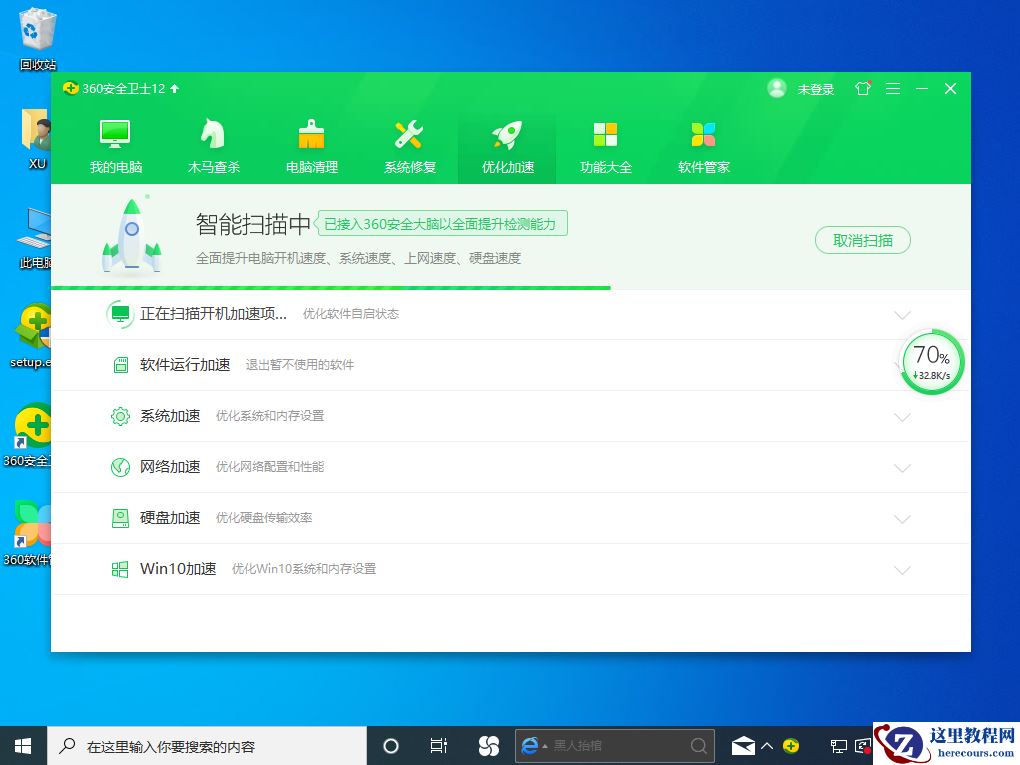The width and height of the screenshot is (1020, 765).
Task: Open the t-shirt skin changer icon
Action: pos(862,88)
